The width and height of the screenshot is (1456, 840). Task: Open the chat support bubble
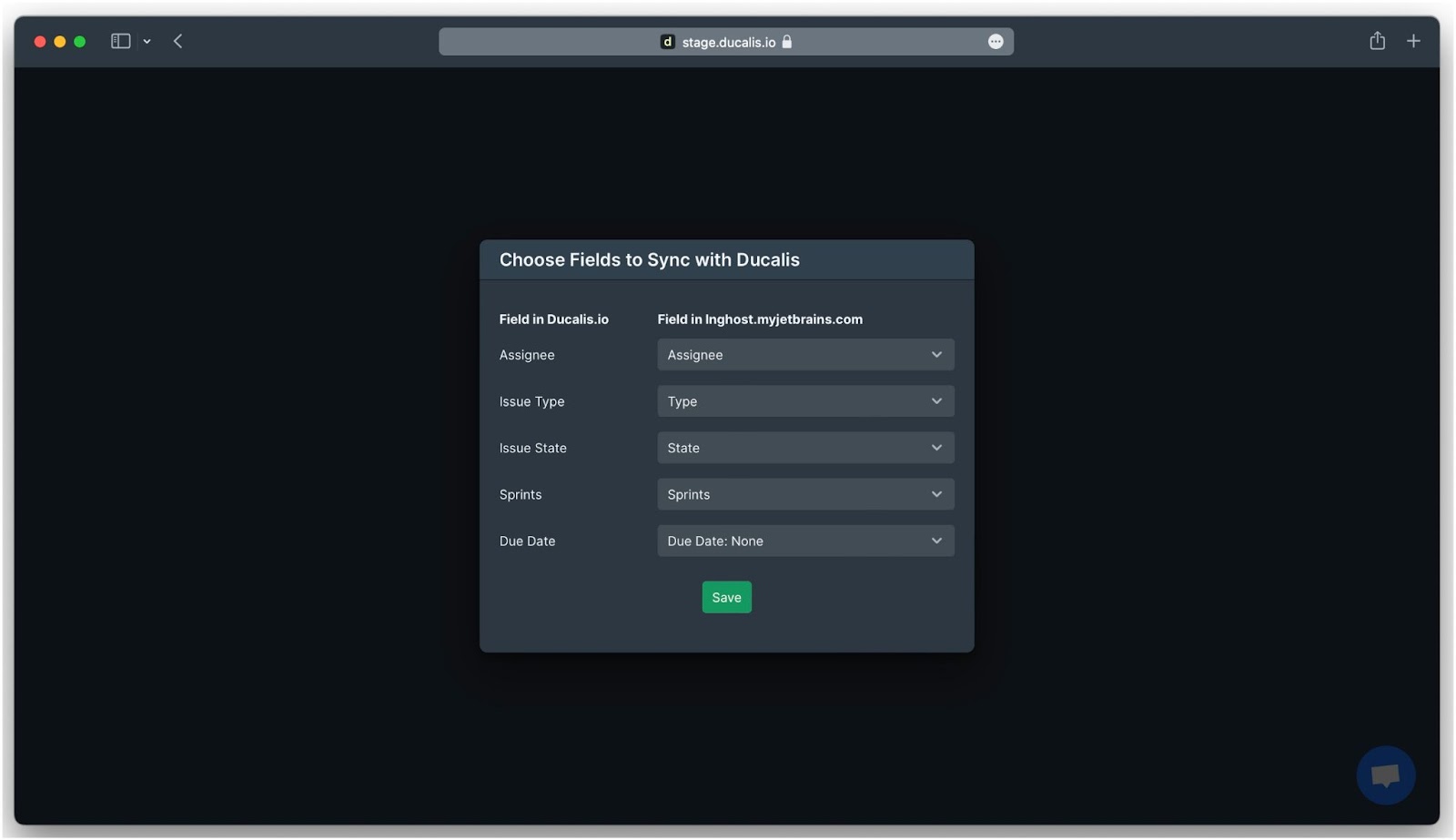coord(1385,775)
